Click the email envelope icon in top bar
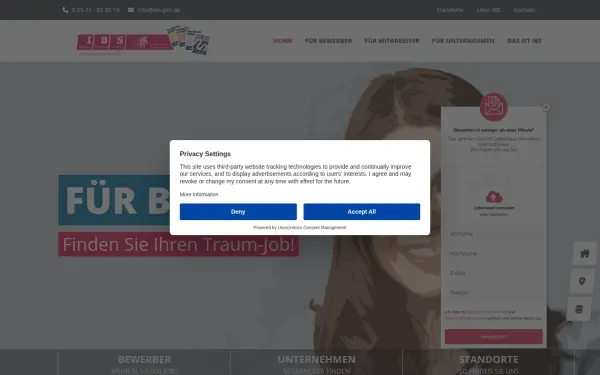This screenshot has height=375, width=600. pyautogui.click(x=131, y=10)
